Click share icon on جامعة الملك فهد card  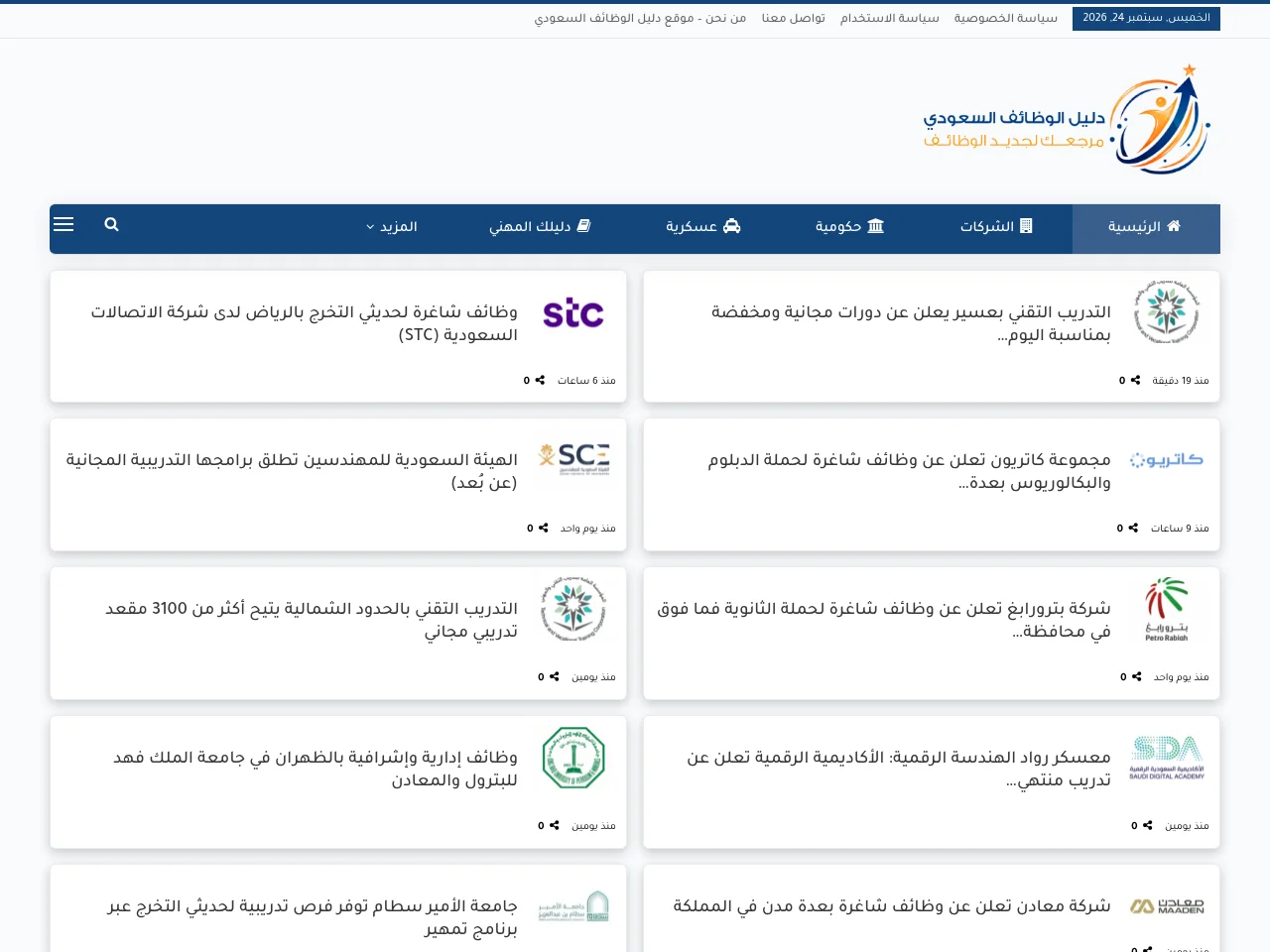coord(554,825)
